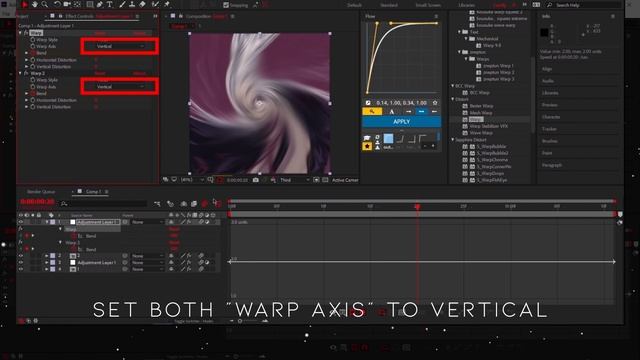
Task: Click the light blue preset swatch in Flow
Action: (388, 139)
